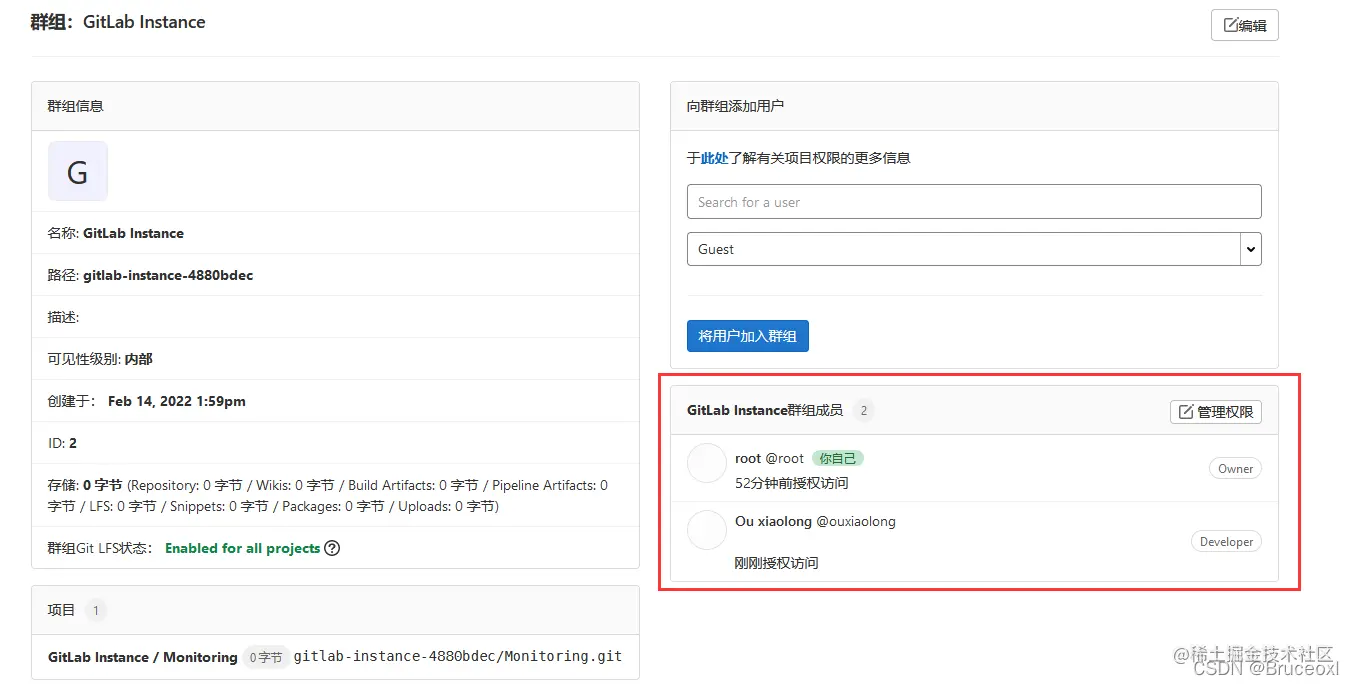Click the pencil icon in 管理权限 button

point(1186,412)
